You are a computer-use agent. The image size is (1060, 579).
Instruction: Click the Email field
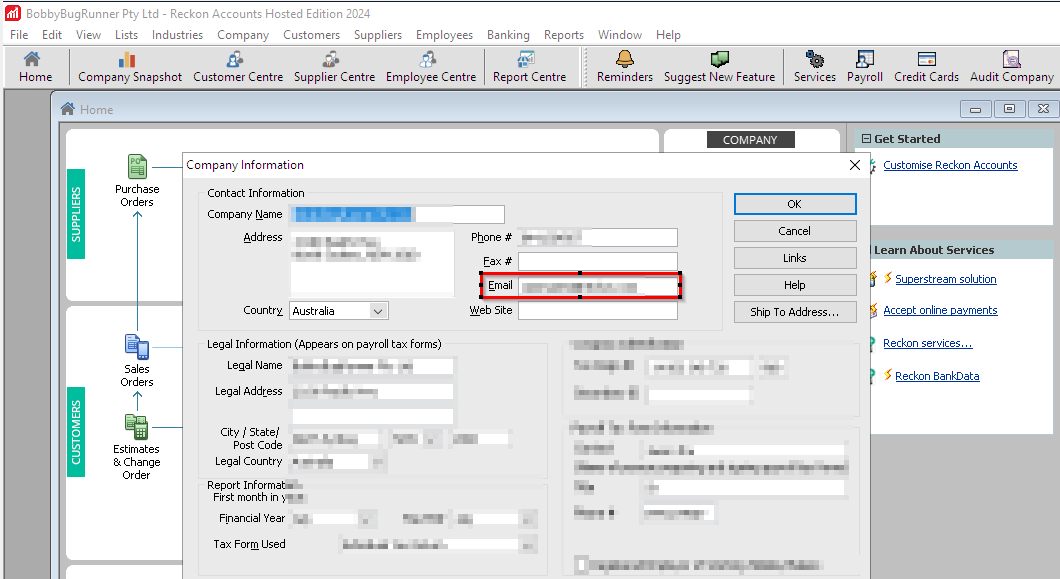tap(598, 286)
